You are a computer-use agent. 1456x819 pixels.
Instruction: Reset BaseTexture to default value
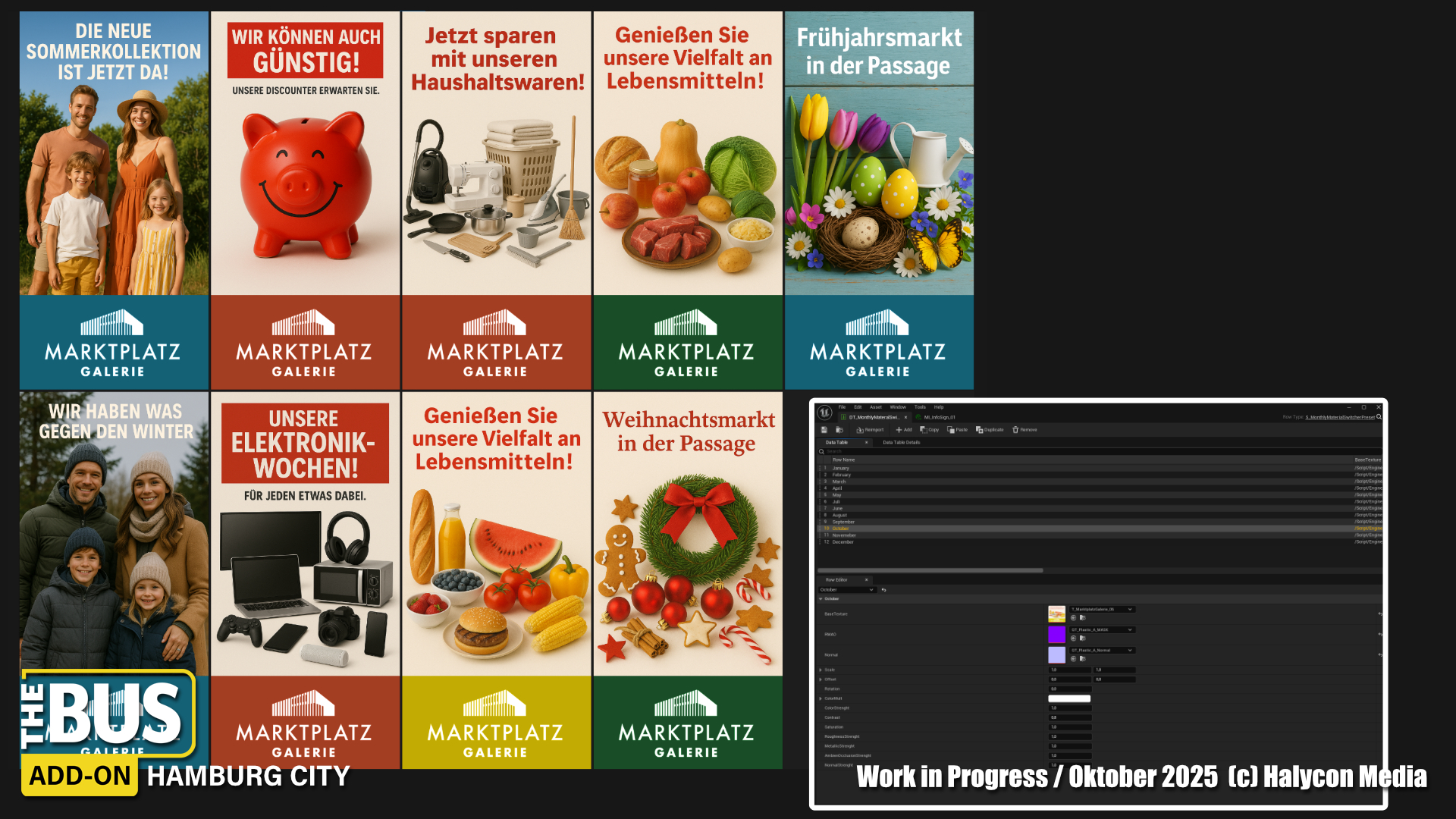point(1379,613)
